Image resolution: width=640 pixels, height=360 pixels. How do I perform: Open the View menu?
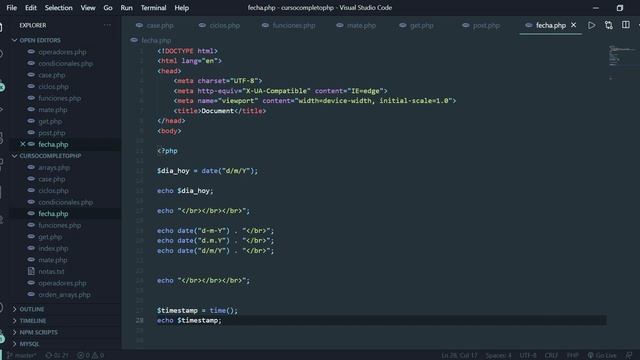click(88, 8)
